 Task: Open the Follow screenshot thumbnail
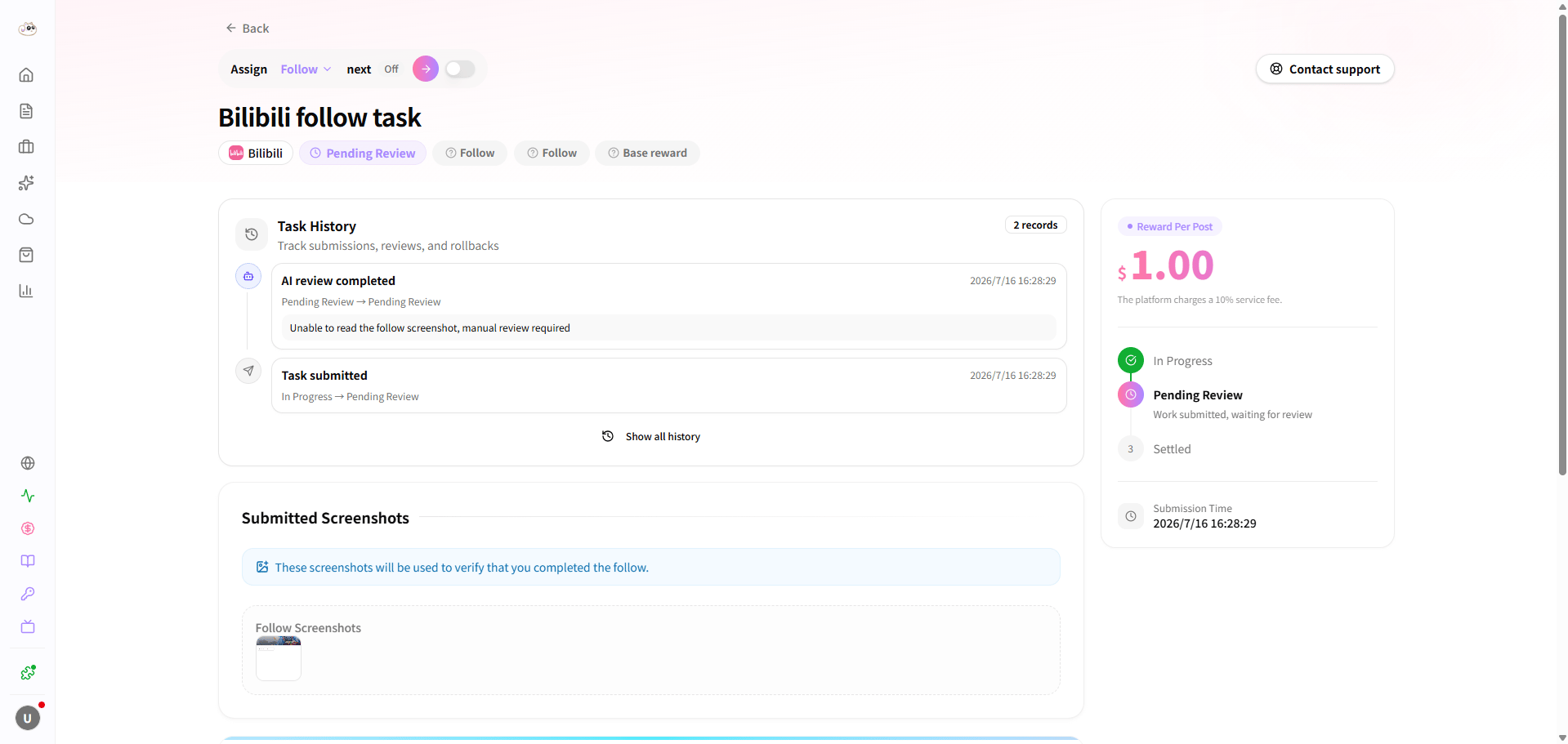279,659
